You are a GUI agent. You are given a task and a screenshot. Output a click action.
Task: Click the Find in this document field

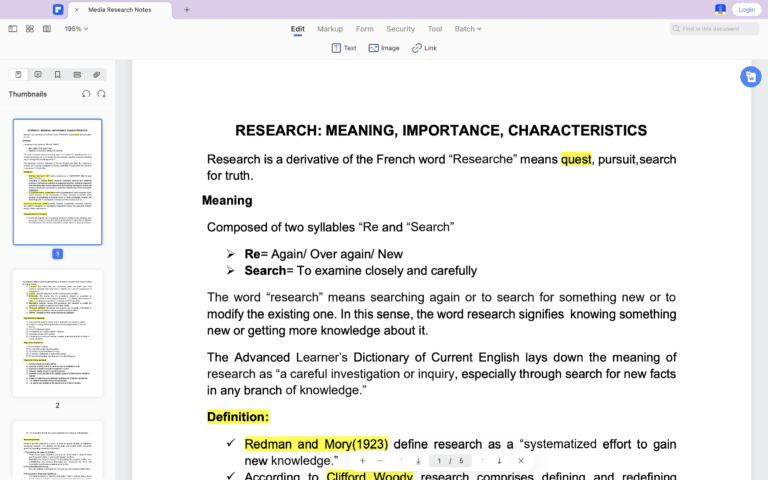click(x=713, y=29)
